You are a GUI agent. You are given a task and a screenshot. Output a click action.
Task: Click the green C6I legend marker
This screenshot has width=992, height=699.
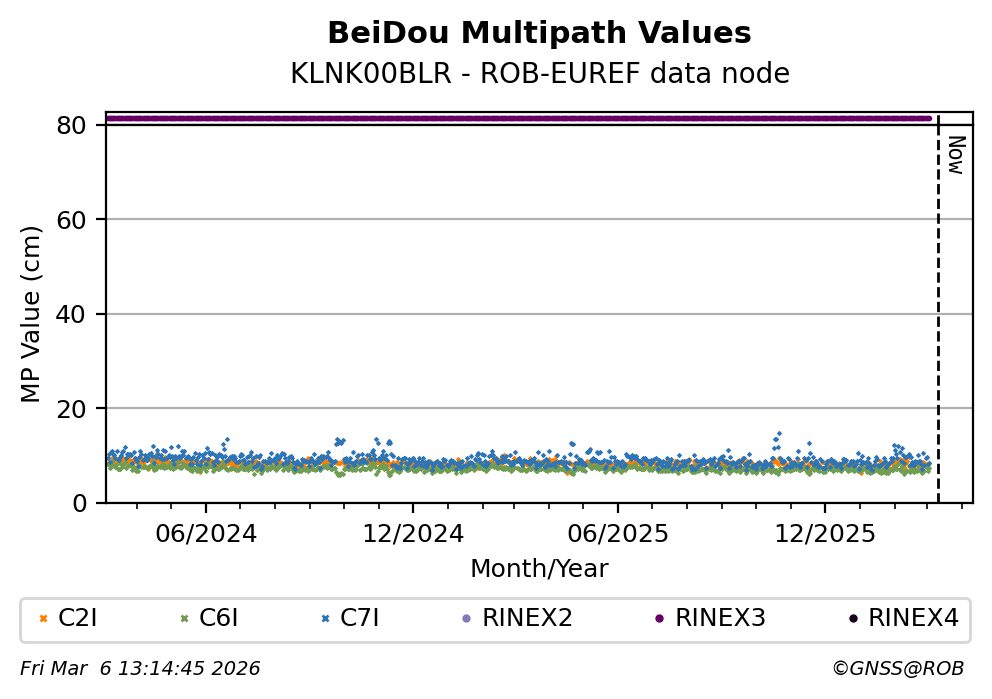click(x=184, y=619)
